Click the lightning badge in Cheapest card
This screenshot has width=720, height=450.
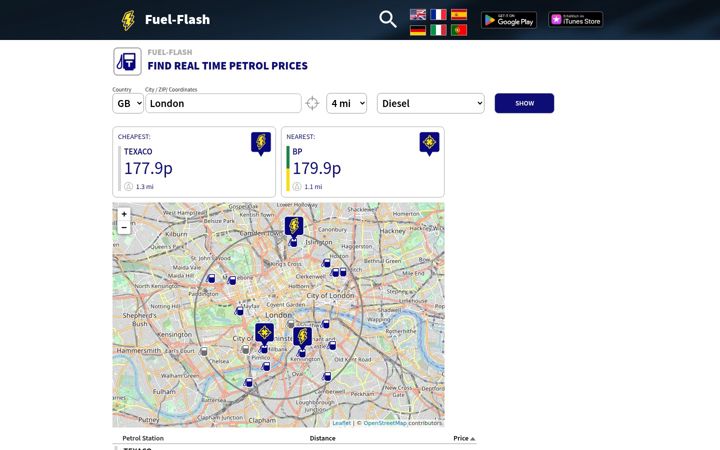click(261, 144)
